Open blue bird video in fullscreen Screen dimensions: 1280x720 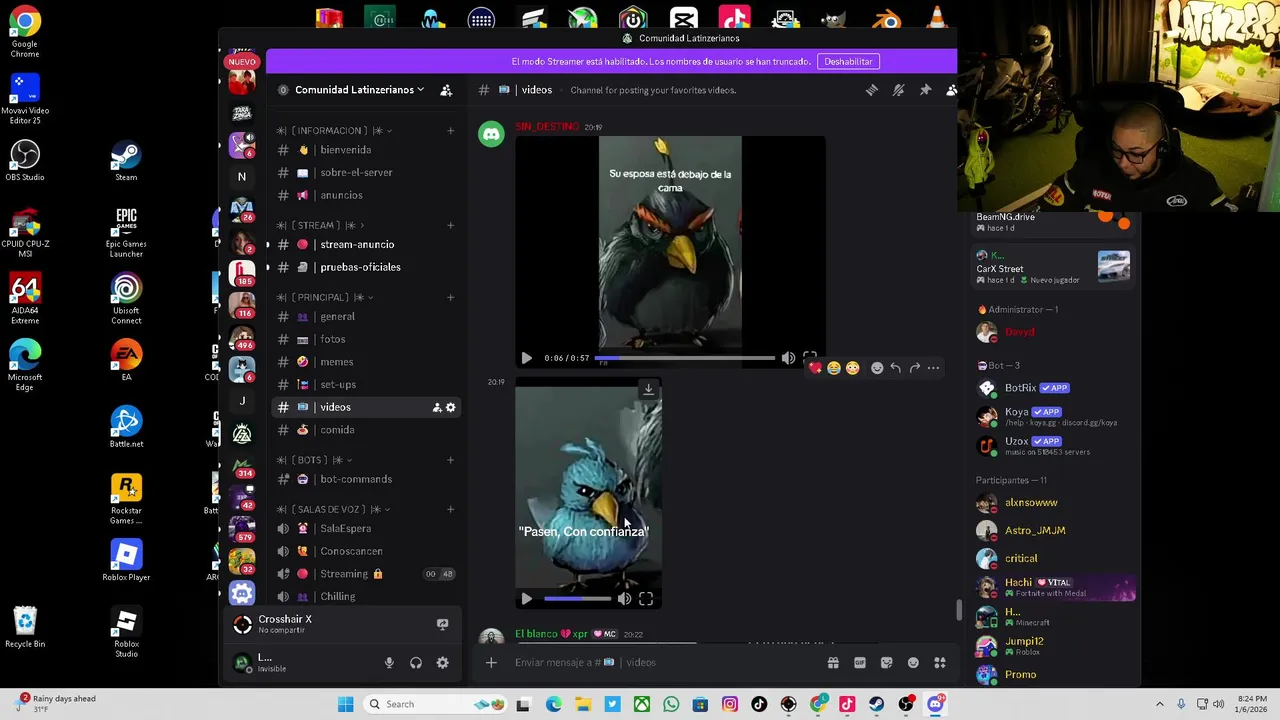(x=646, y=599)
